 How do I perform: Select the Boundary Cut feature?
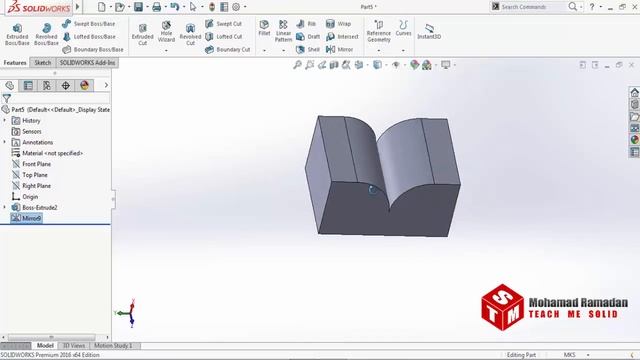tap(227, 49)
